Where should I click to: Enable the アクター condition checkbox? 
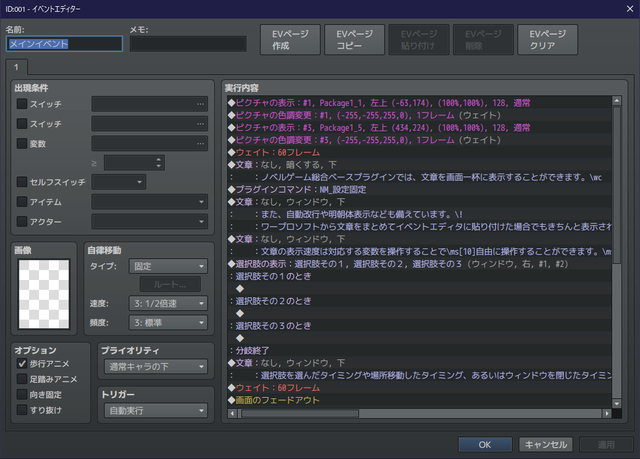coord(22,221)
